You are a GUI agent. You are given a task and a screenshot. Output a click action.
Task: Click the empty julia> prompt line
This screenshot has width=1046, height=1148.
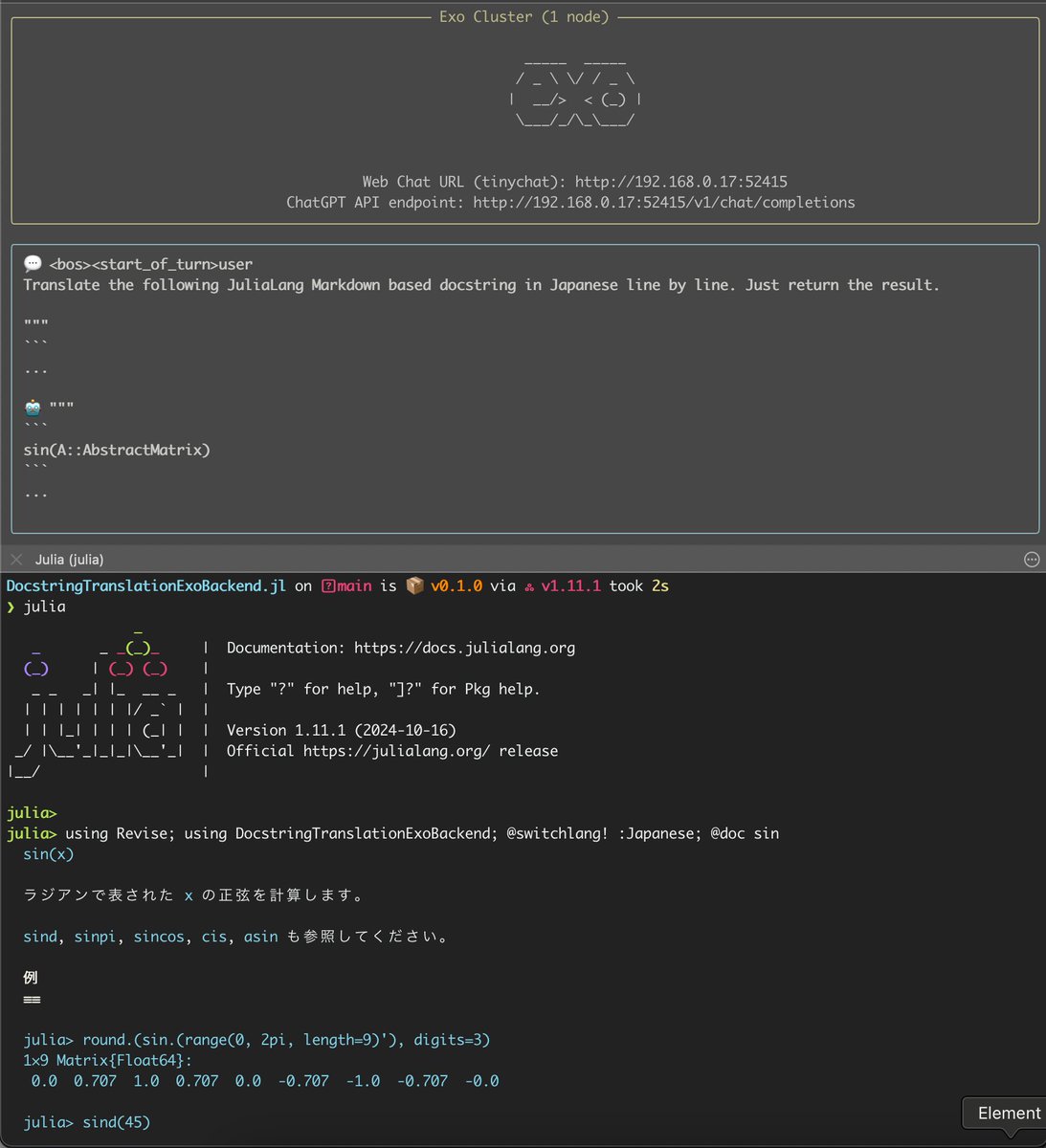tap(32, 813)
